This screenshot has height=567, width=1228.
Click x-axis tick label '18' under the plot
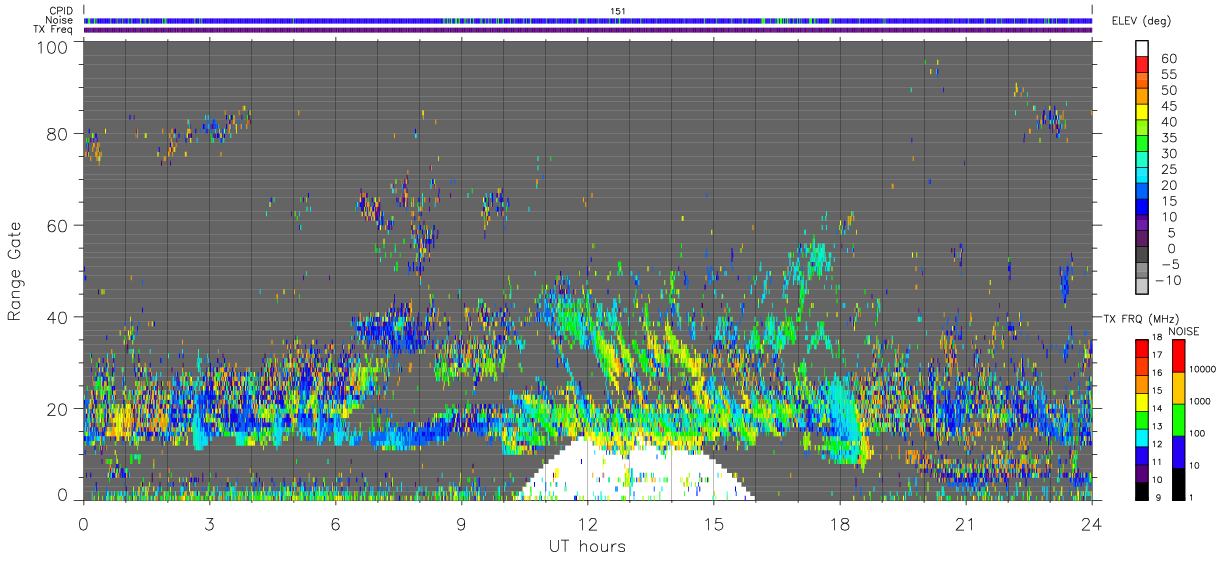[840, 524]
